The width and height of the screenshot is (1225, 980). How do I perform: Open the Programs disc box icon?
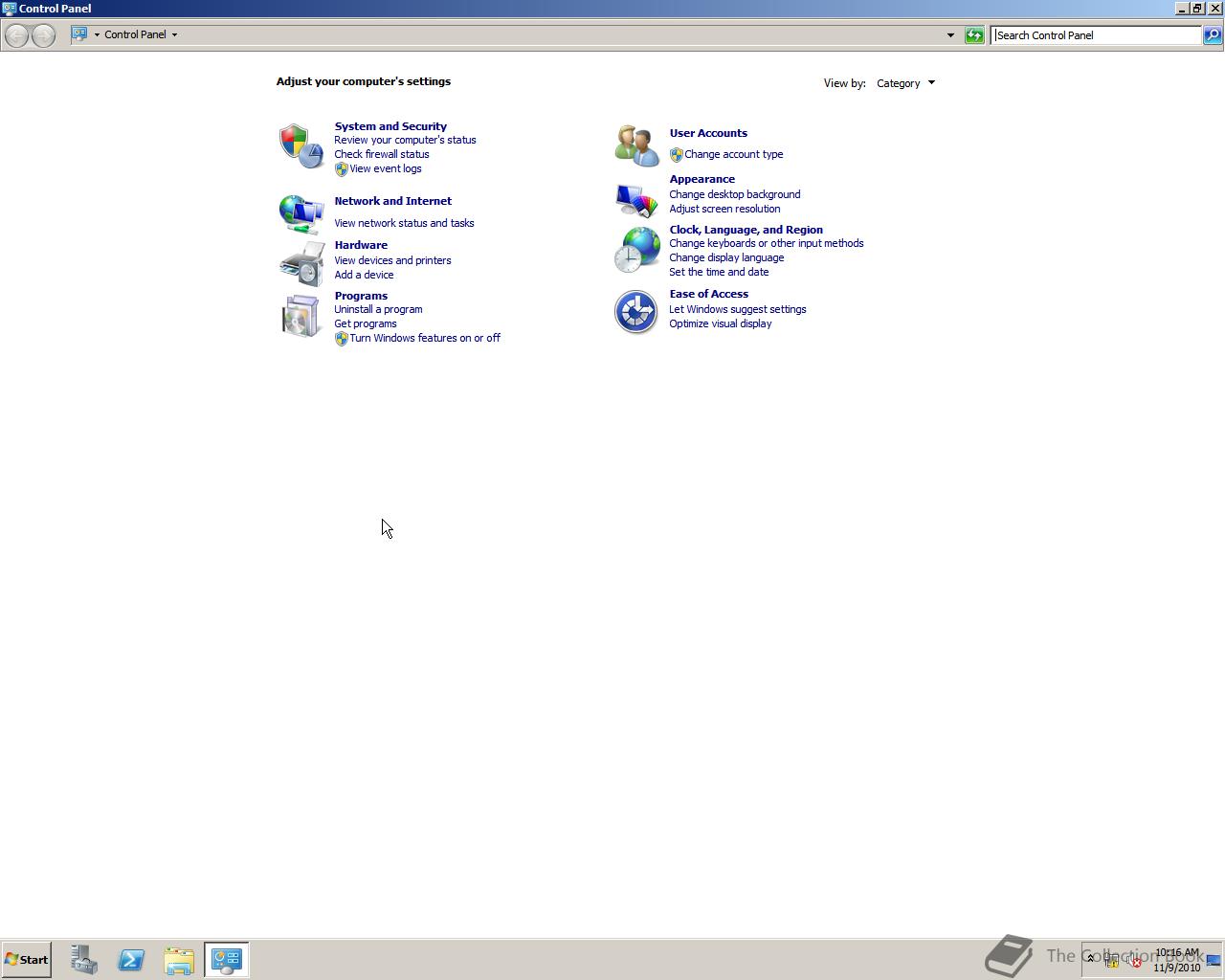tap(301, 316)
